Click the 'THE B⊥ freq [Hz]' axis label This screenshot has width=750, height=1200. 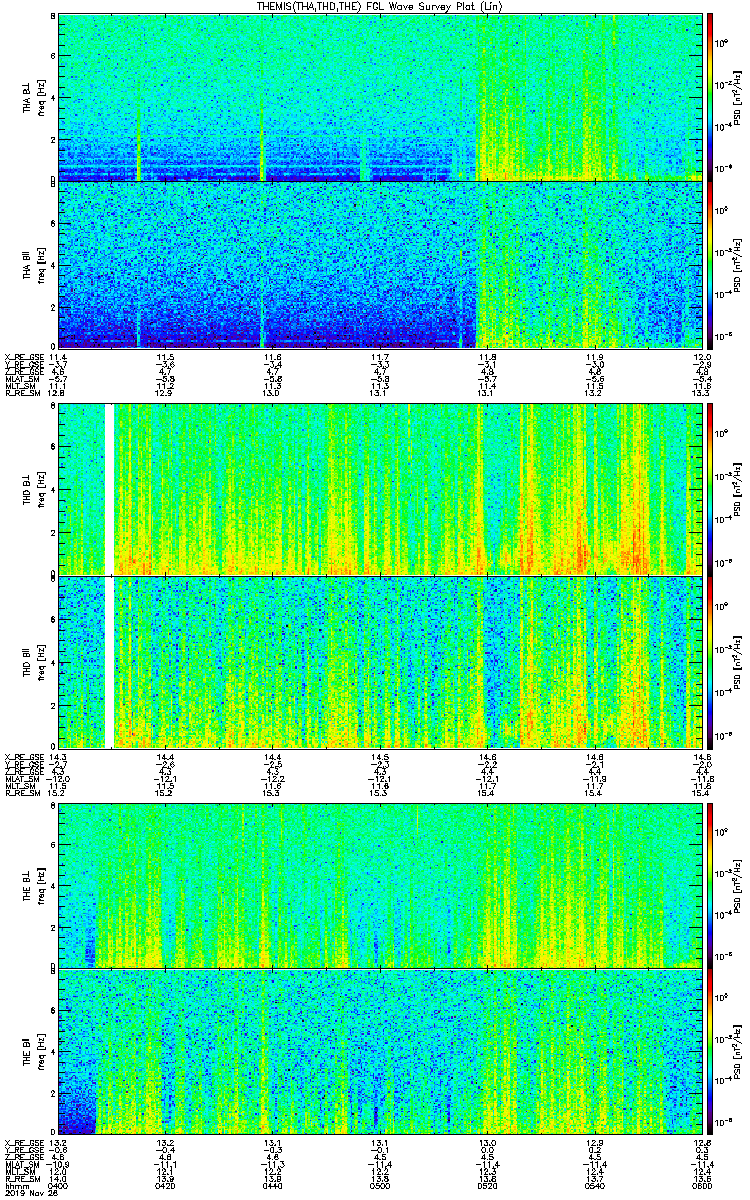coord(33,885)
